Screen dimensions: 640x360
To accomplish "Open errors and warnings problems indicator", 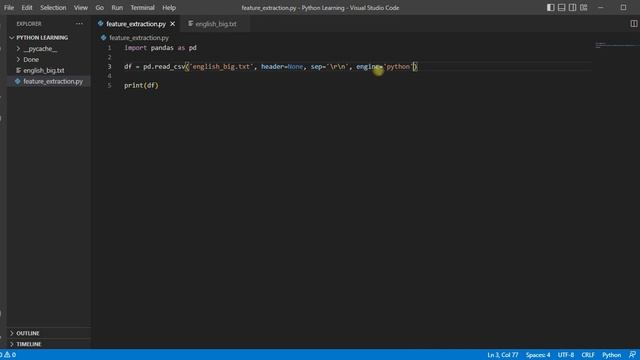I will coord(9,355).
